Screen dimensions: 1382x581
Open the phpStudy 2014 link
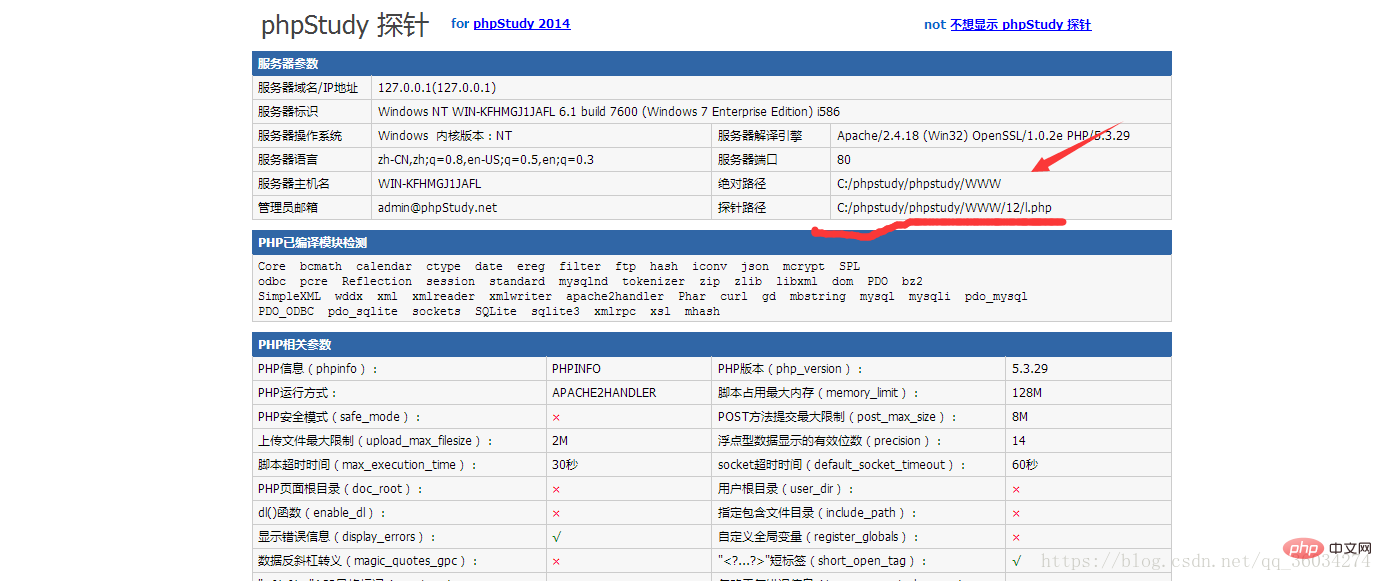[521, 23]
